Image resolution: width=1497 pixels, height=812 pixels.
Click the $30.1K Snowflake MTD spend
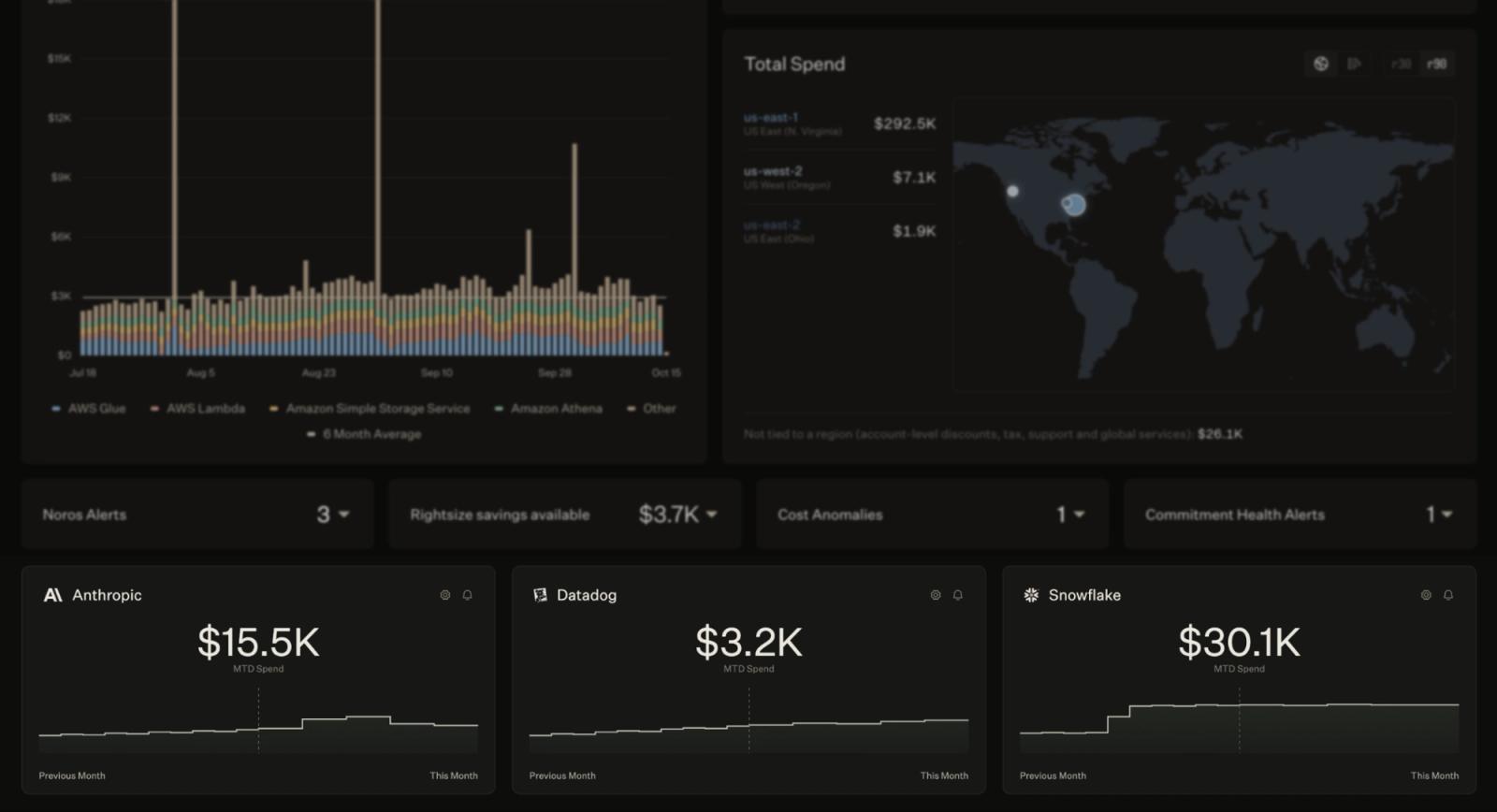[x=1239, y=643]
